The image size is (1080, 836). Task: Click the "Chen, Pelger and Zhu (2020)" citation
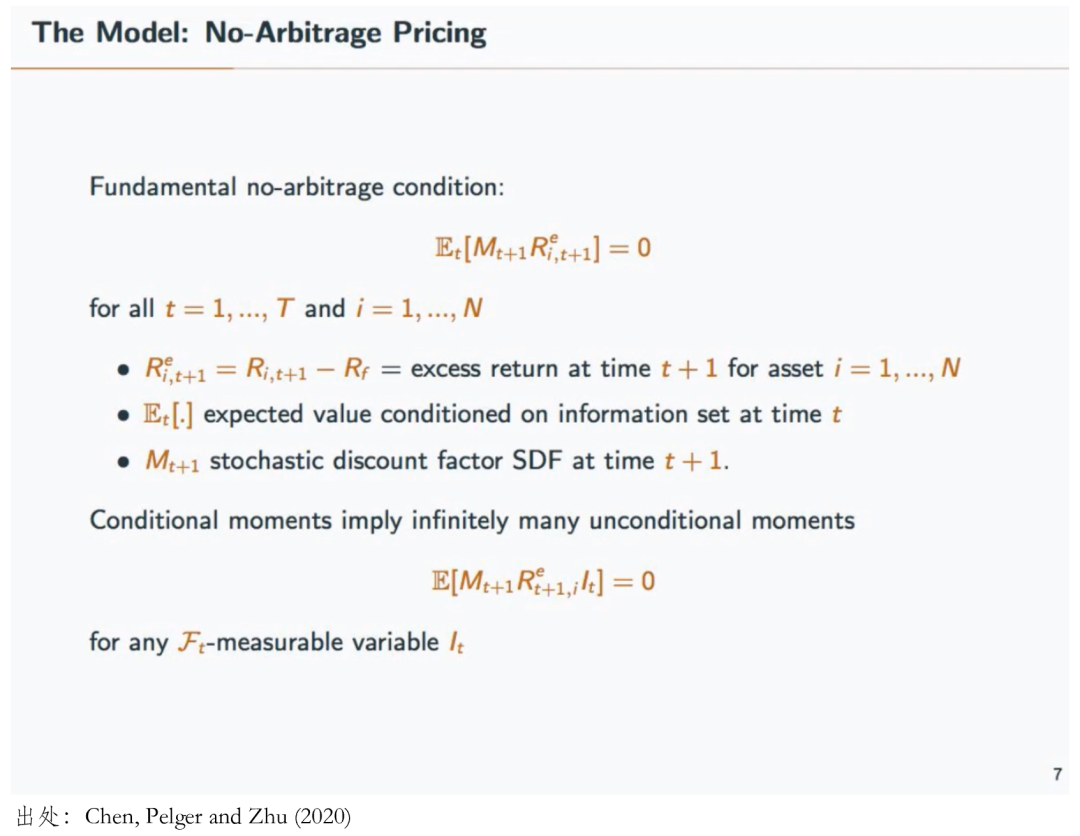[x=218, y=817]
